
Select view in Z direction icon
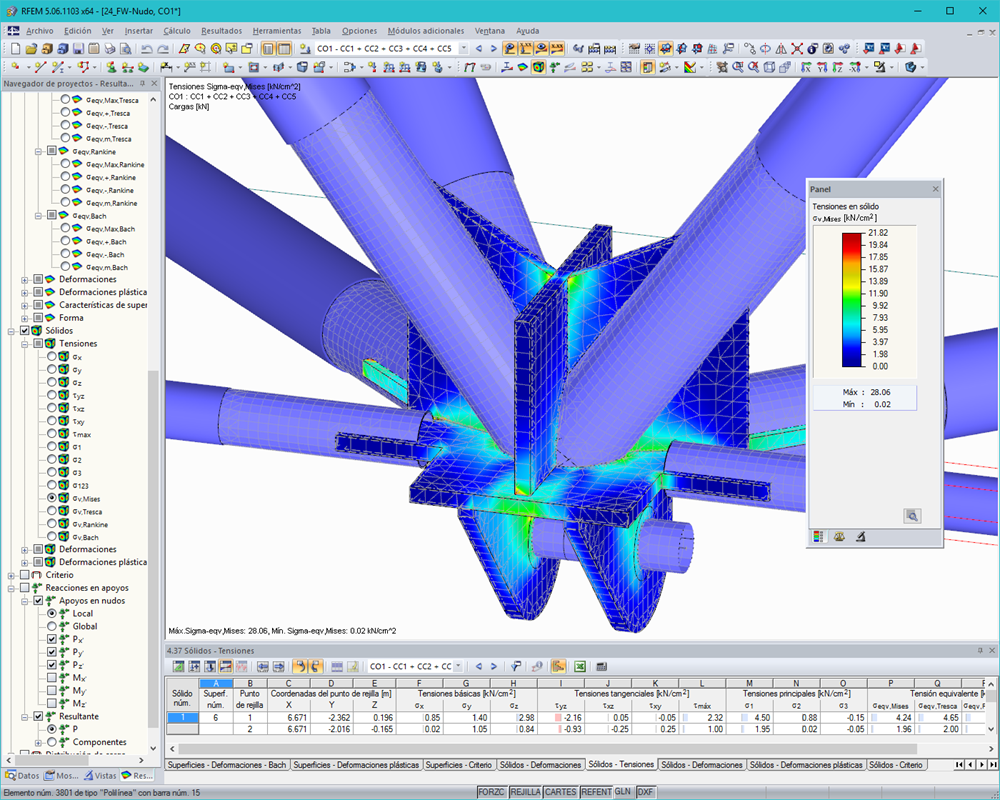837,67
